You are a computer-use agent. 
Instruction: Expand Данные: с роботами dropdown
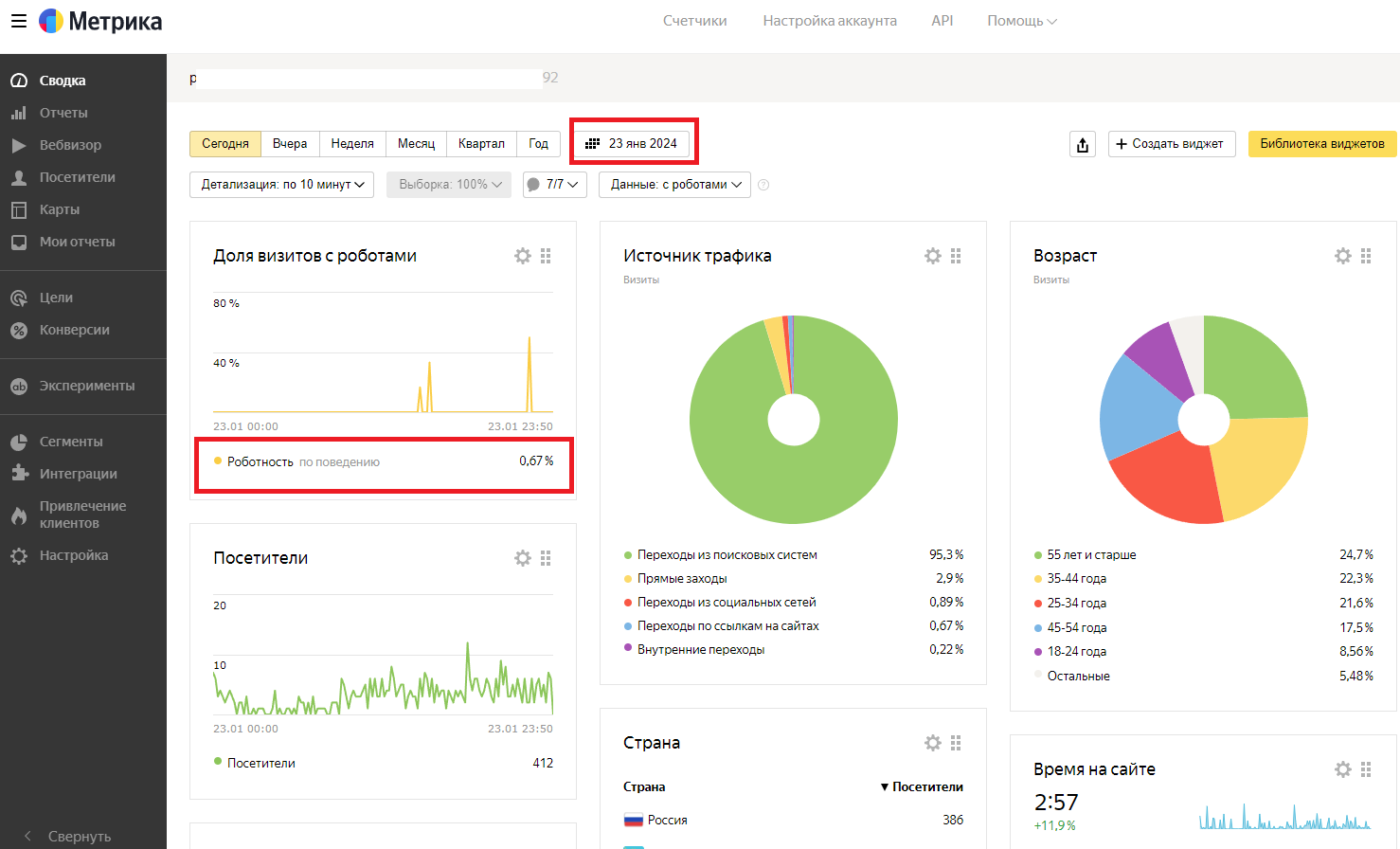675,185
